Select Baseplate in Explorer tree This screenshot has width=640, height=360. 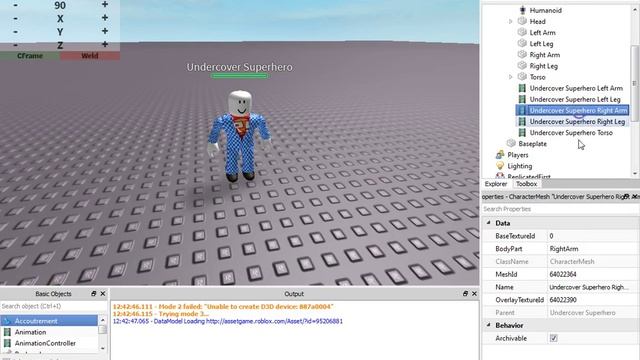532,144
